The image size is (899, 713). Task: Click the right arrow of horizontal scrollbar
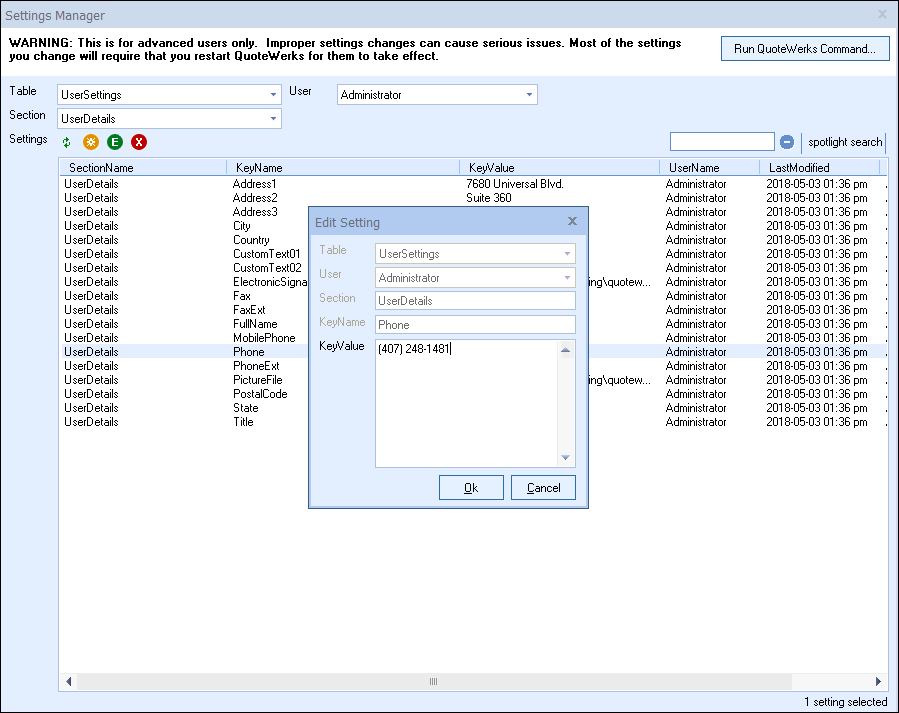click(879, 681)
